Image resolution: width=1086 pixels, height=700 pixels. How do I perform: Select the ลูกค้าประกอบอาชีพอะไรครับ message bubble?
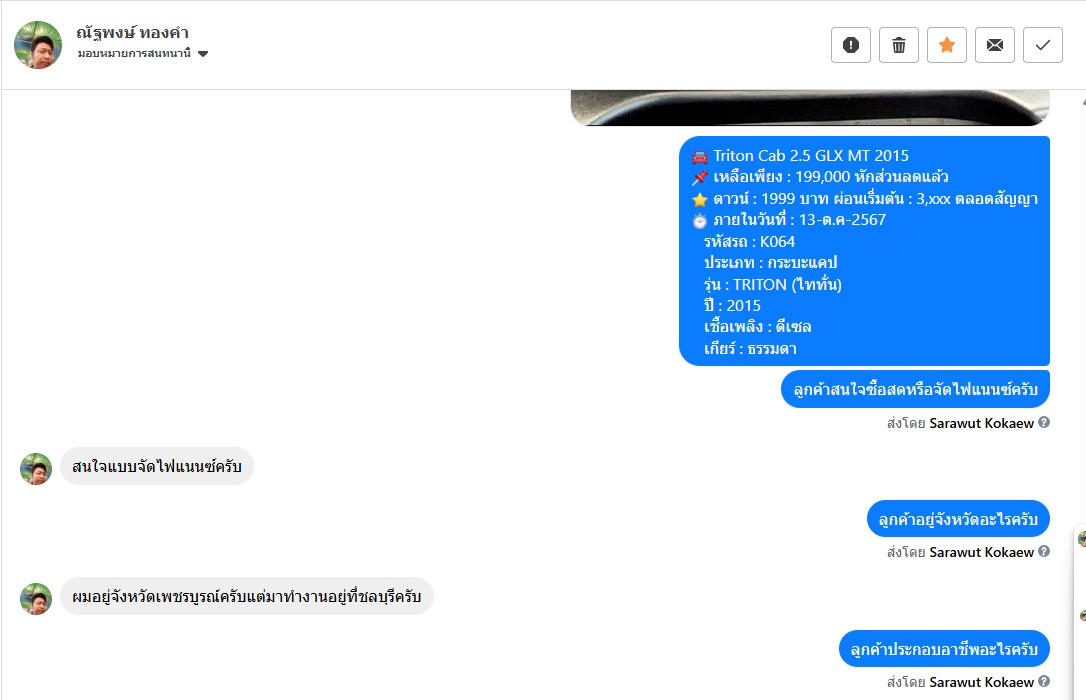pos(944,649)
